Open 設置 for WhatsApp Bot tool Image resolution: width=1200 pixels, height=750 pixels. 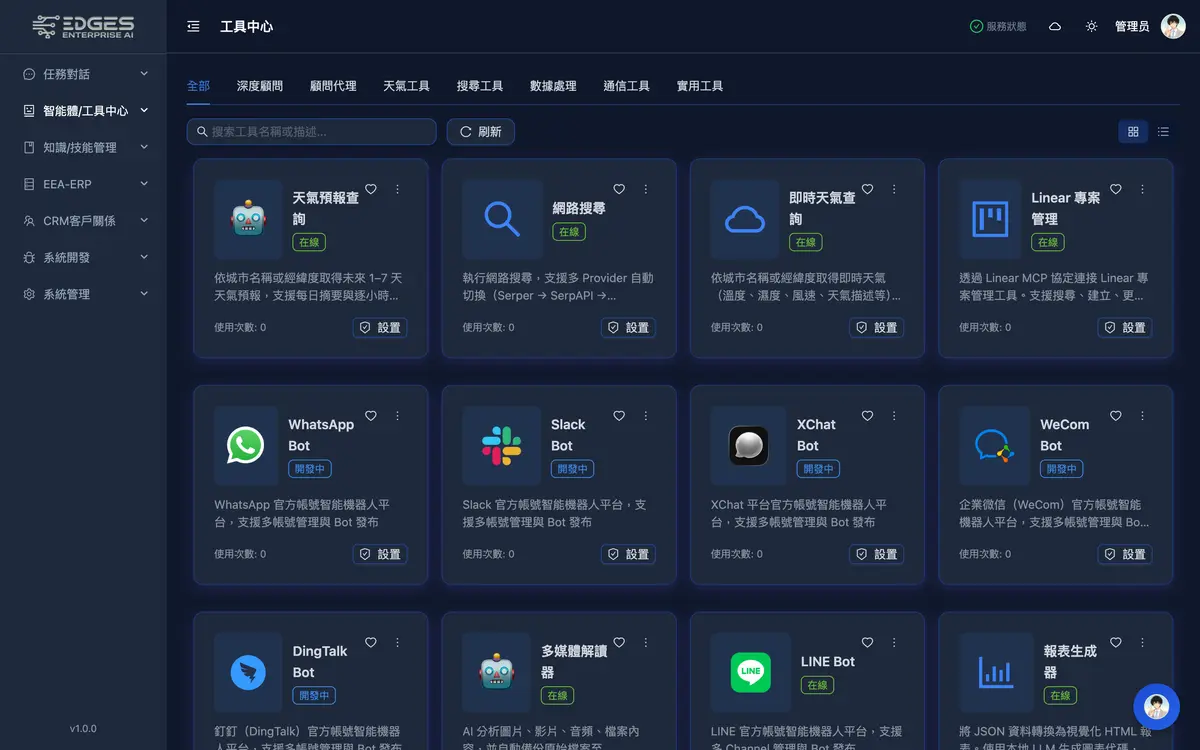coord(380,554)
